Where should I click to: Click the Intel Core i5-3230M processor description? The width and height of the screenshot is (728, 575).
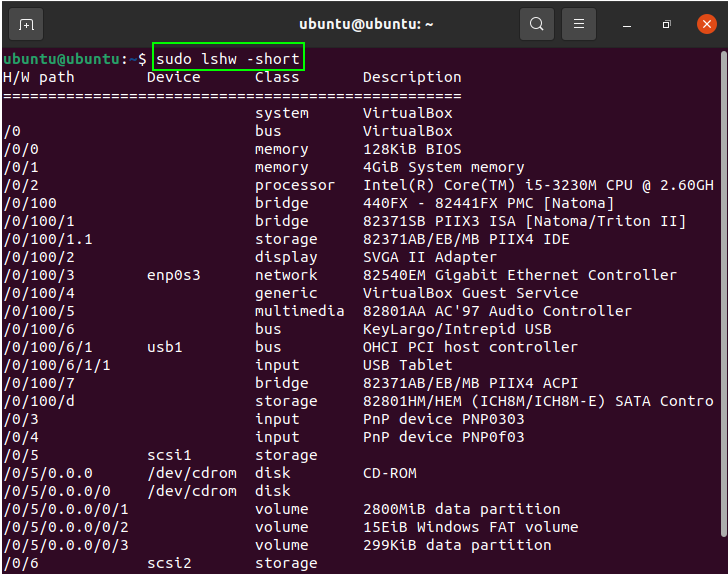(x=538, y=185)
